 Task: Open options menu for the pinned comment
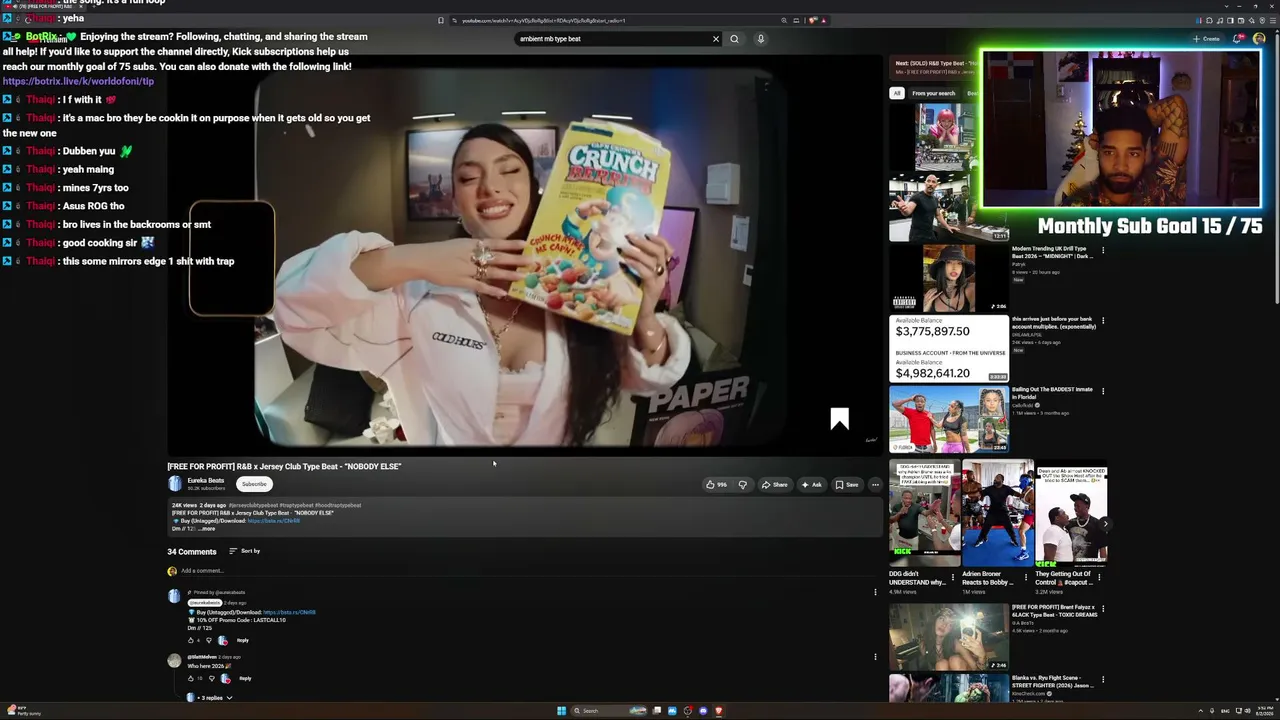[875, 592]
